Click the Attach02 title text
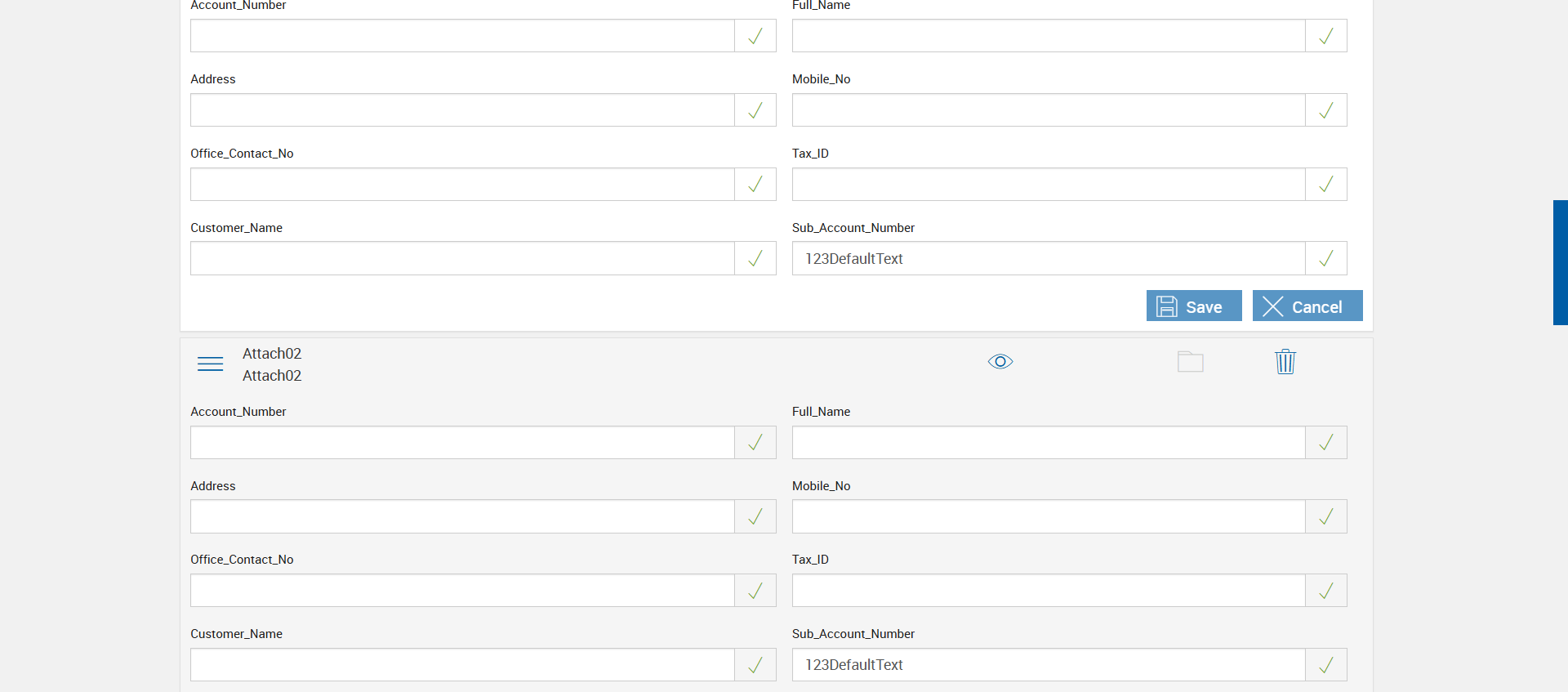 [272, 354]
